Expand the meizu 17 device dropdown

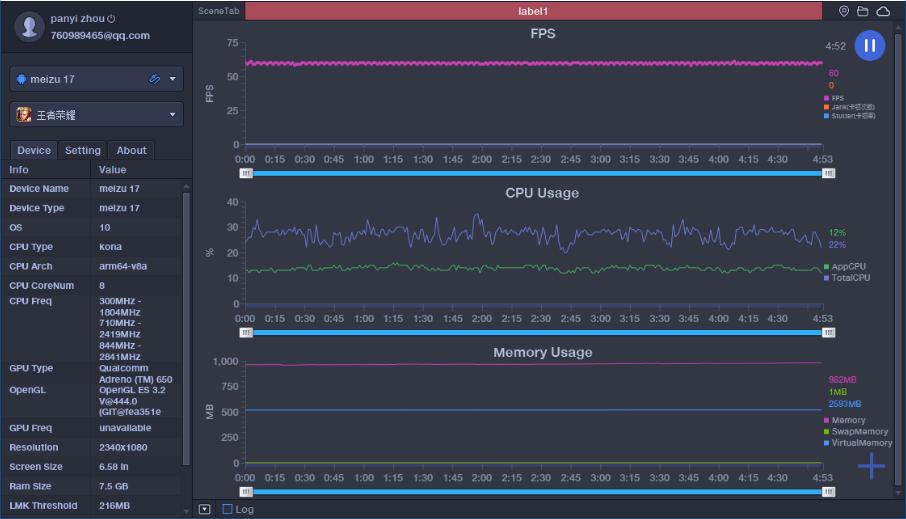pos(173,79)
